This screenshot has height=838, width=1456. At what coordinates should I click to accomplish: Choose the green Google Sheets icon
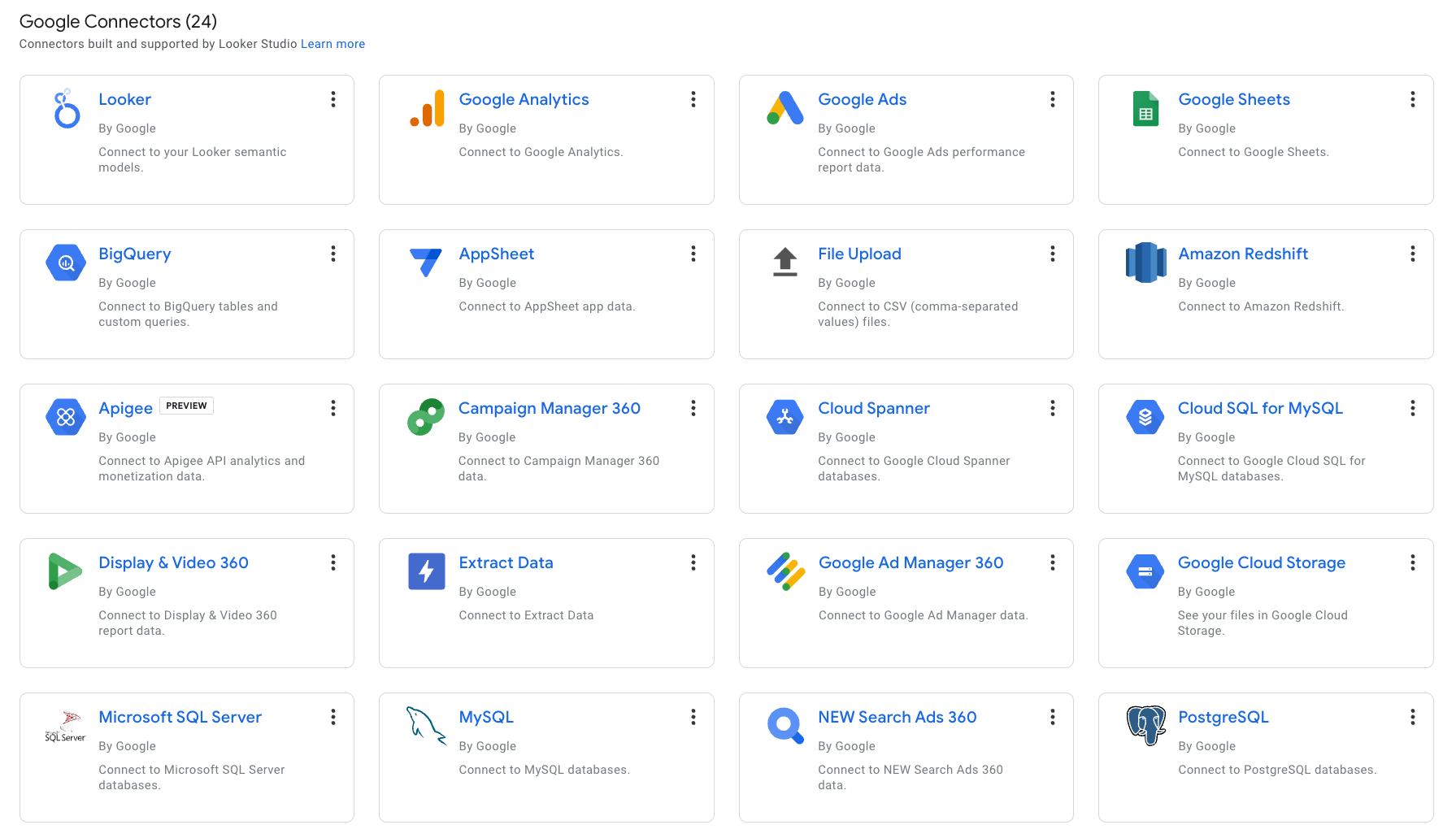tap(1145, 109)
